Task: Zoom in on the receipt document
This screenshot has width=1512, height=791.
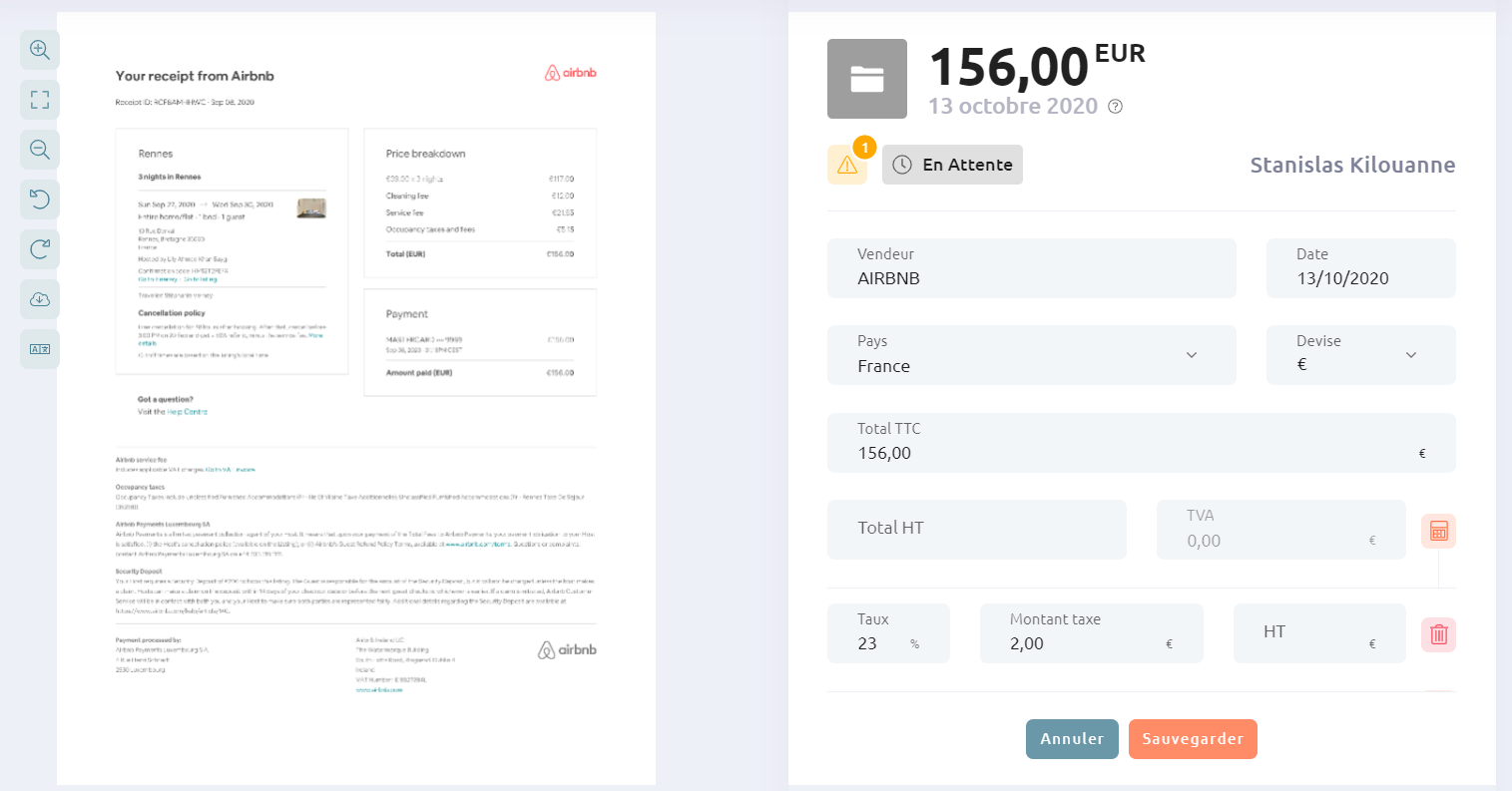Action: 40,50
